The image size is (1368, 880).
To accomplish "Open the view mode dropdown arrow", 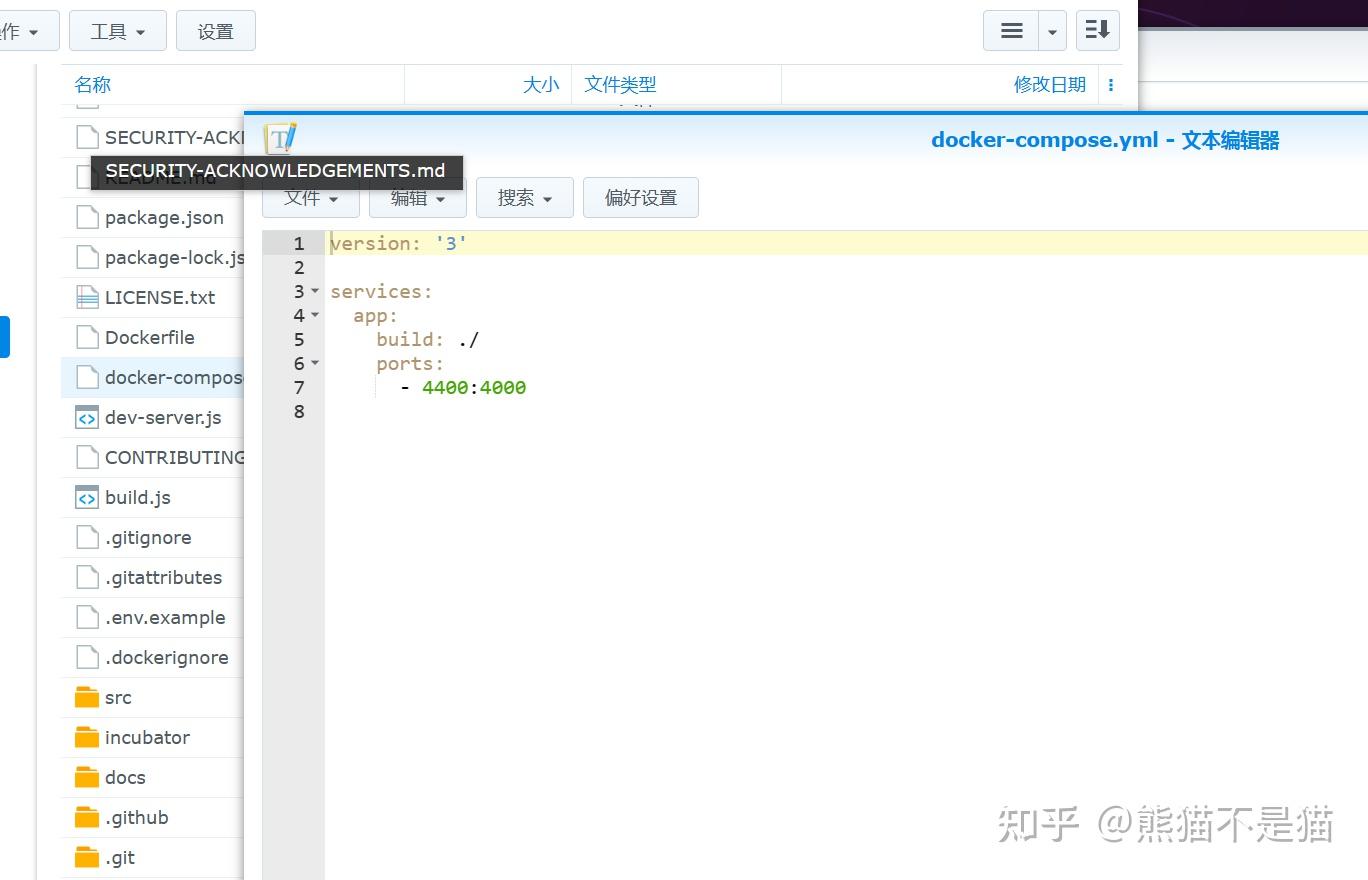I will (1051, 30).
